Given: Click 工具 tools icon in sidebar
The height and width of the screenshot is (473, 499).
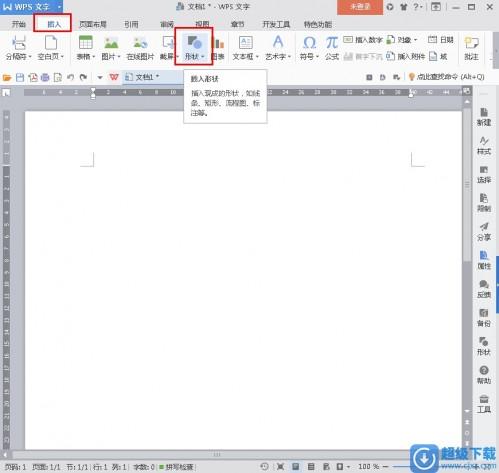Looking at the screenshot, I should [484, 404].
